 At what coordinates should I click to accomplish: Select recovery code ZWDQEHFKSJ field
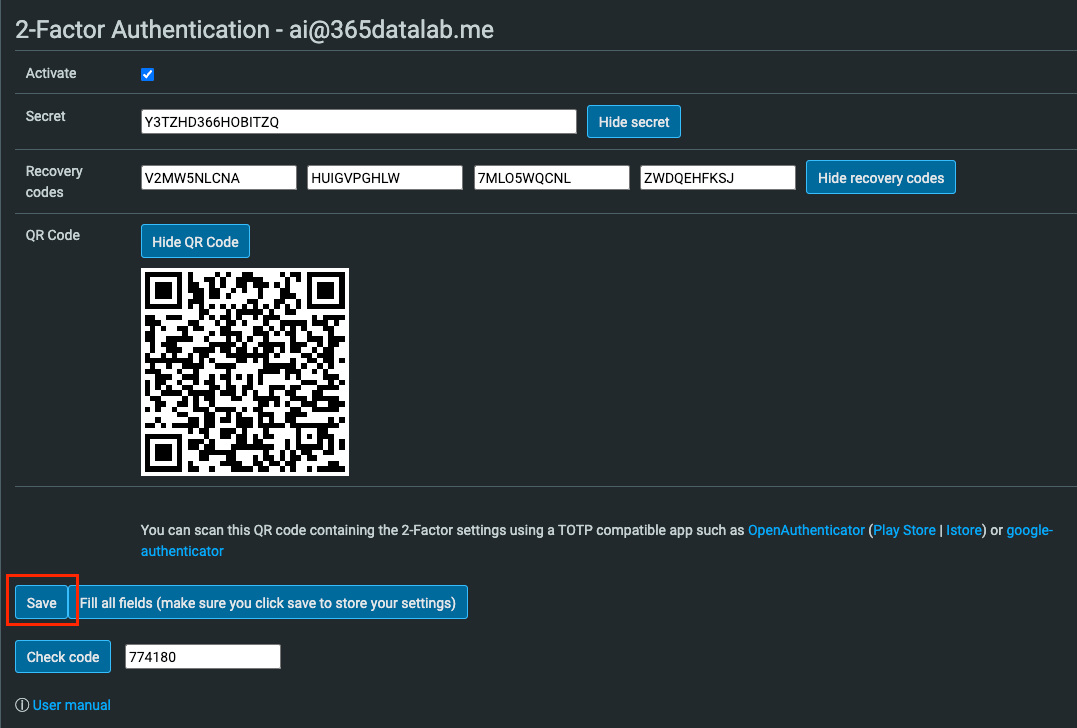[x=718, y=178]
